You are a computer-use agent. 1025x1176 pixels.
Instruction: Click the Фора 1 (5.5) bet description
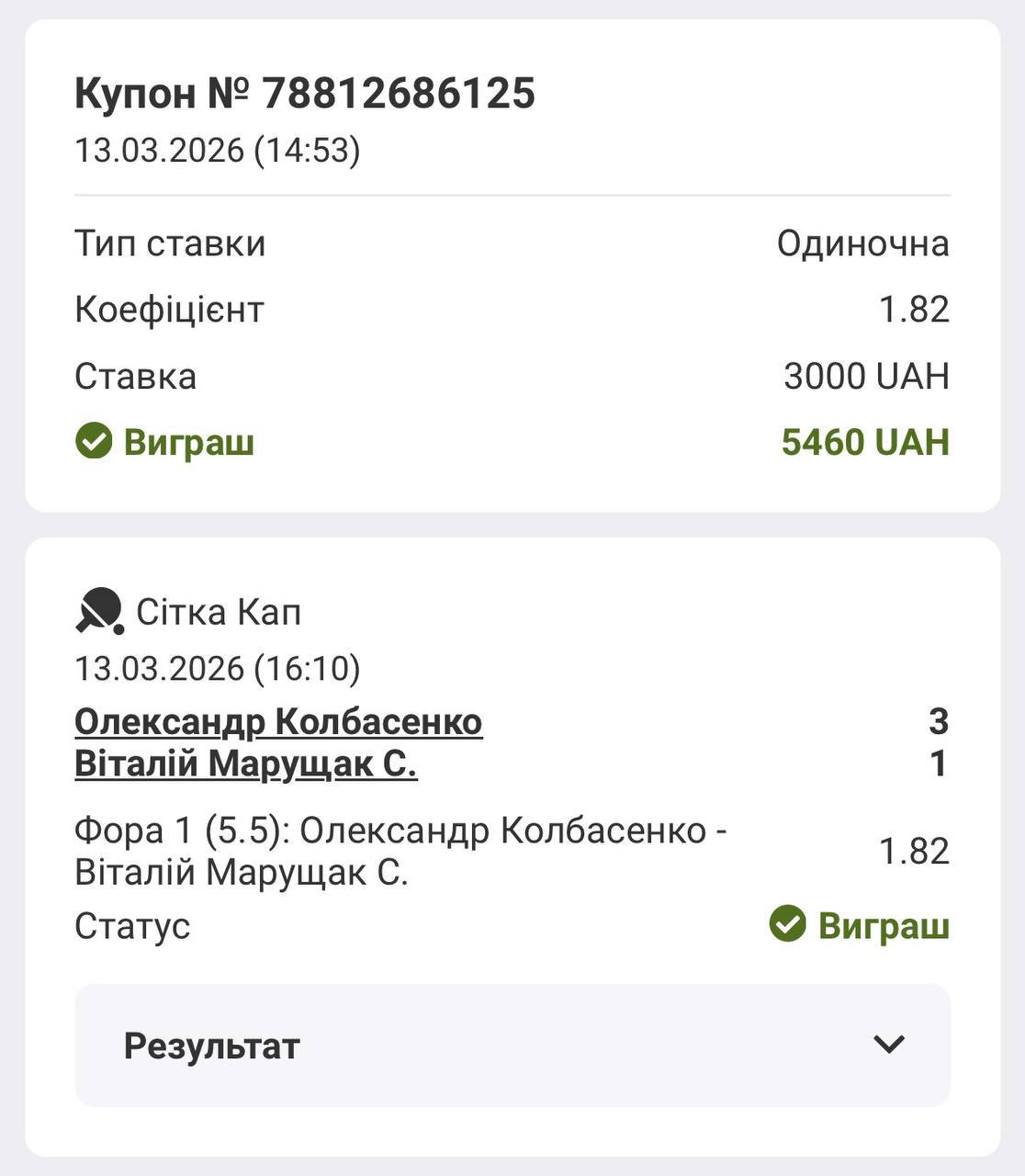(x=400, y=851)
